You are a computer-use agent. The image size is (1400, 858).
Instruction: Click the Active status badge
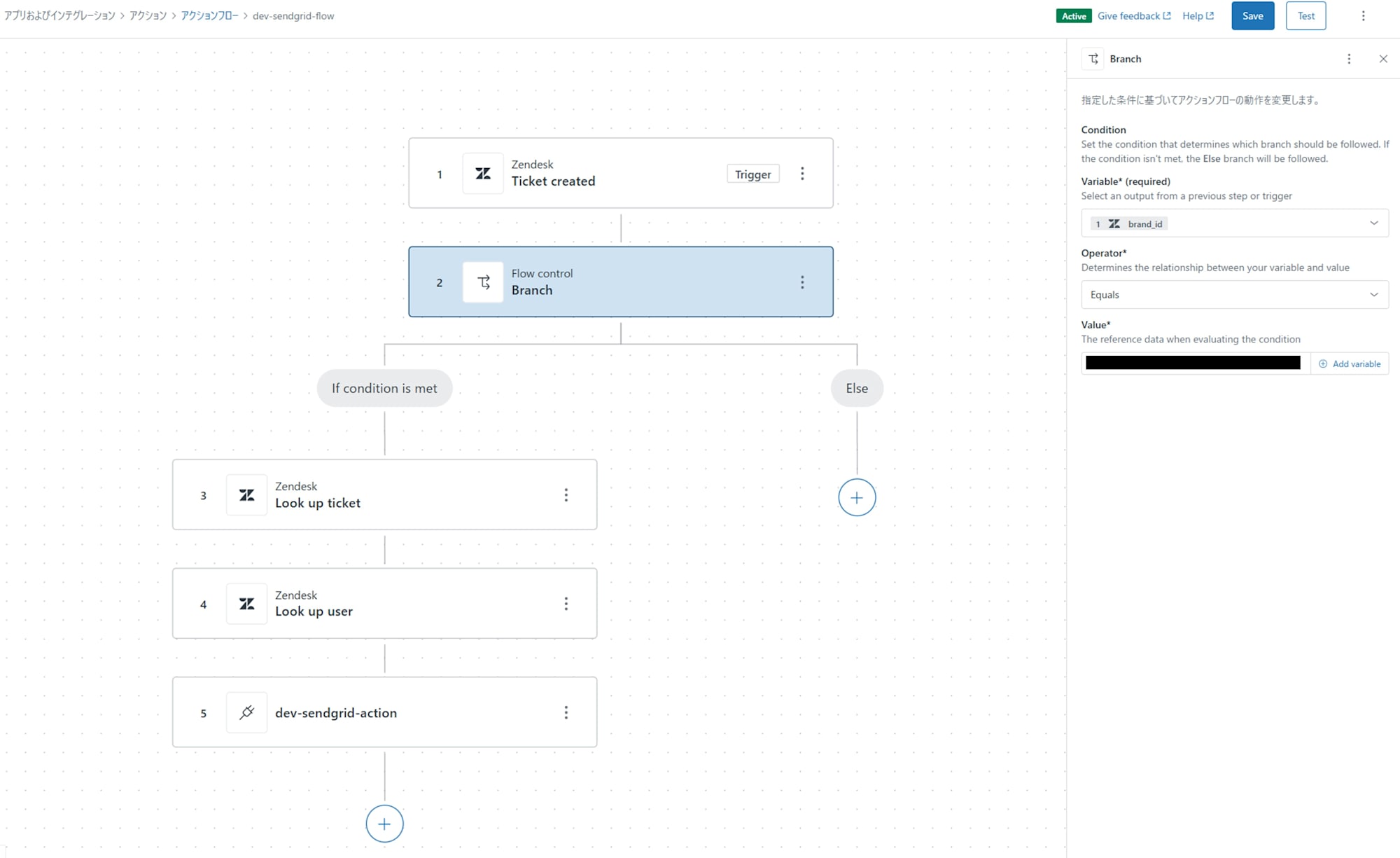pos(1074,16)
